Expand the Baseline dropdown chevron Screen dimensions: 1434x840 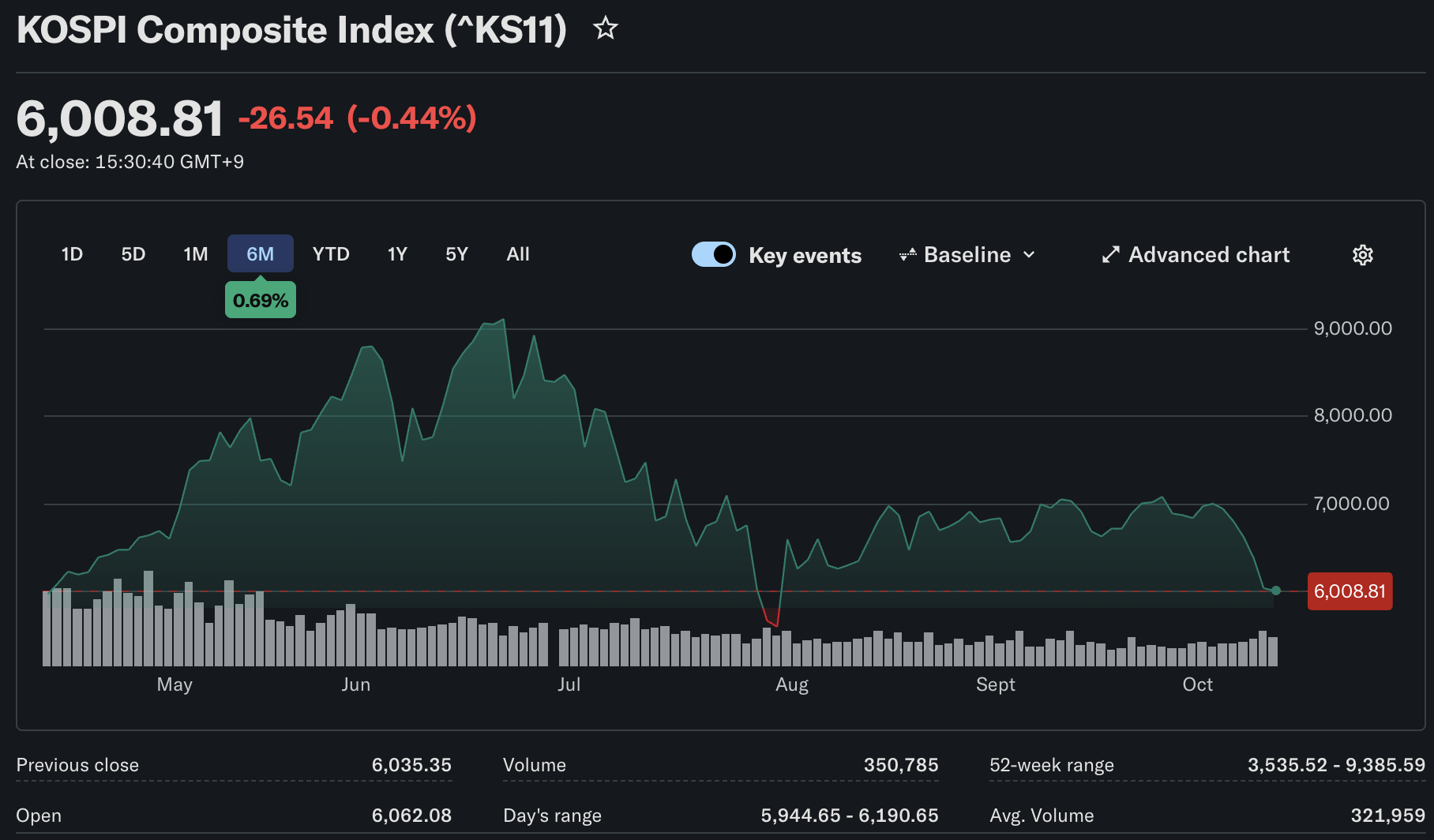coord(1029,255)
